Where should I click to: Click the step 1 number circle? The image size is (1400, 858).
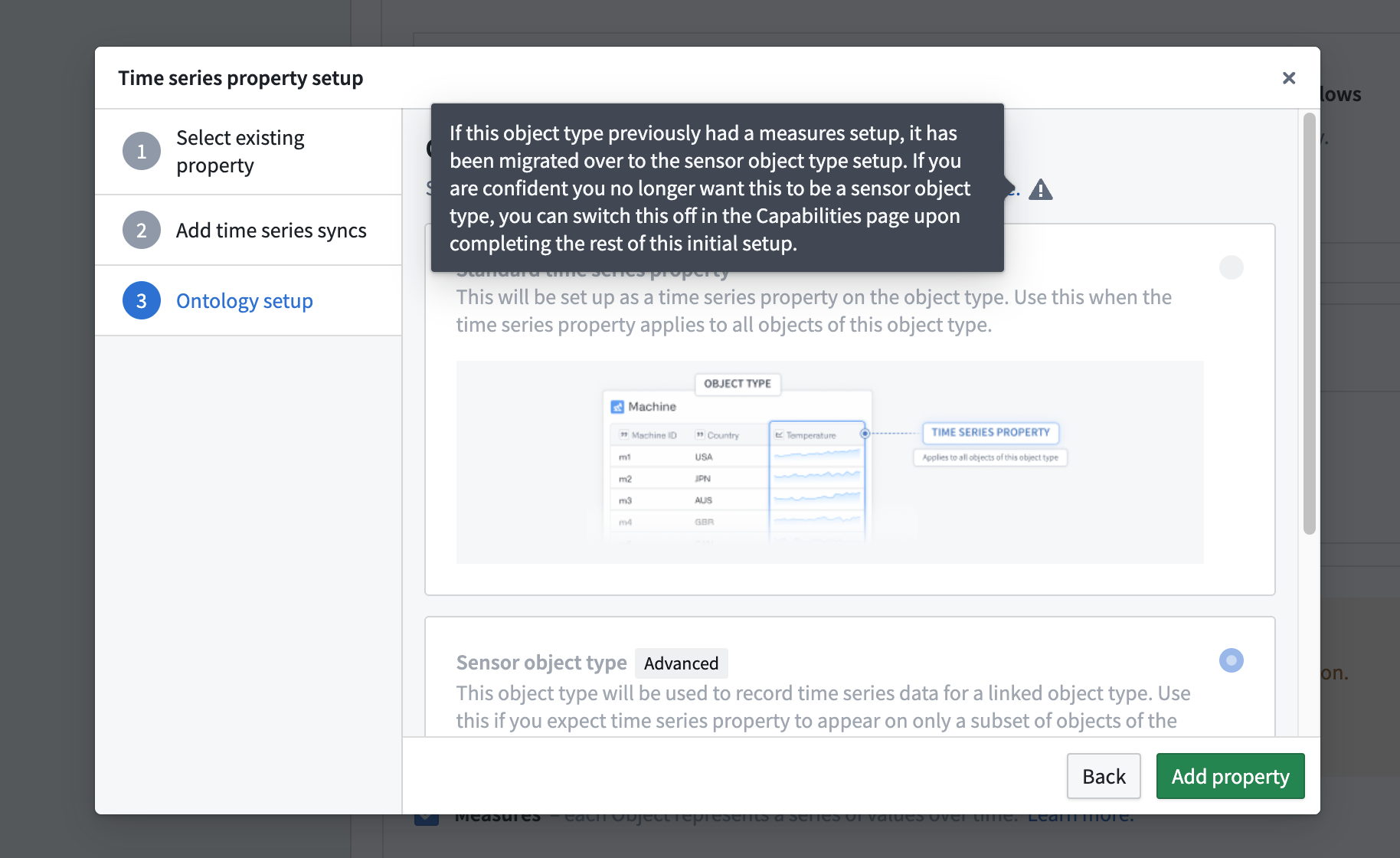142,152
